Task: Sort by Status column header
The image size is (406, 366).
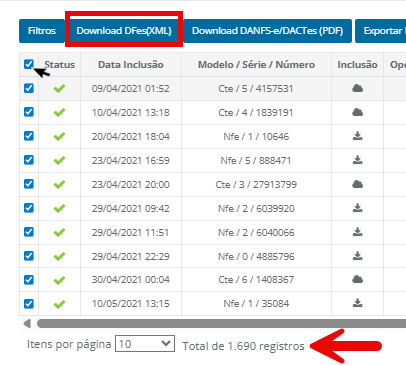Action: [x=60, y=64]
